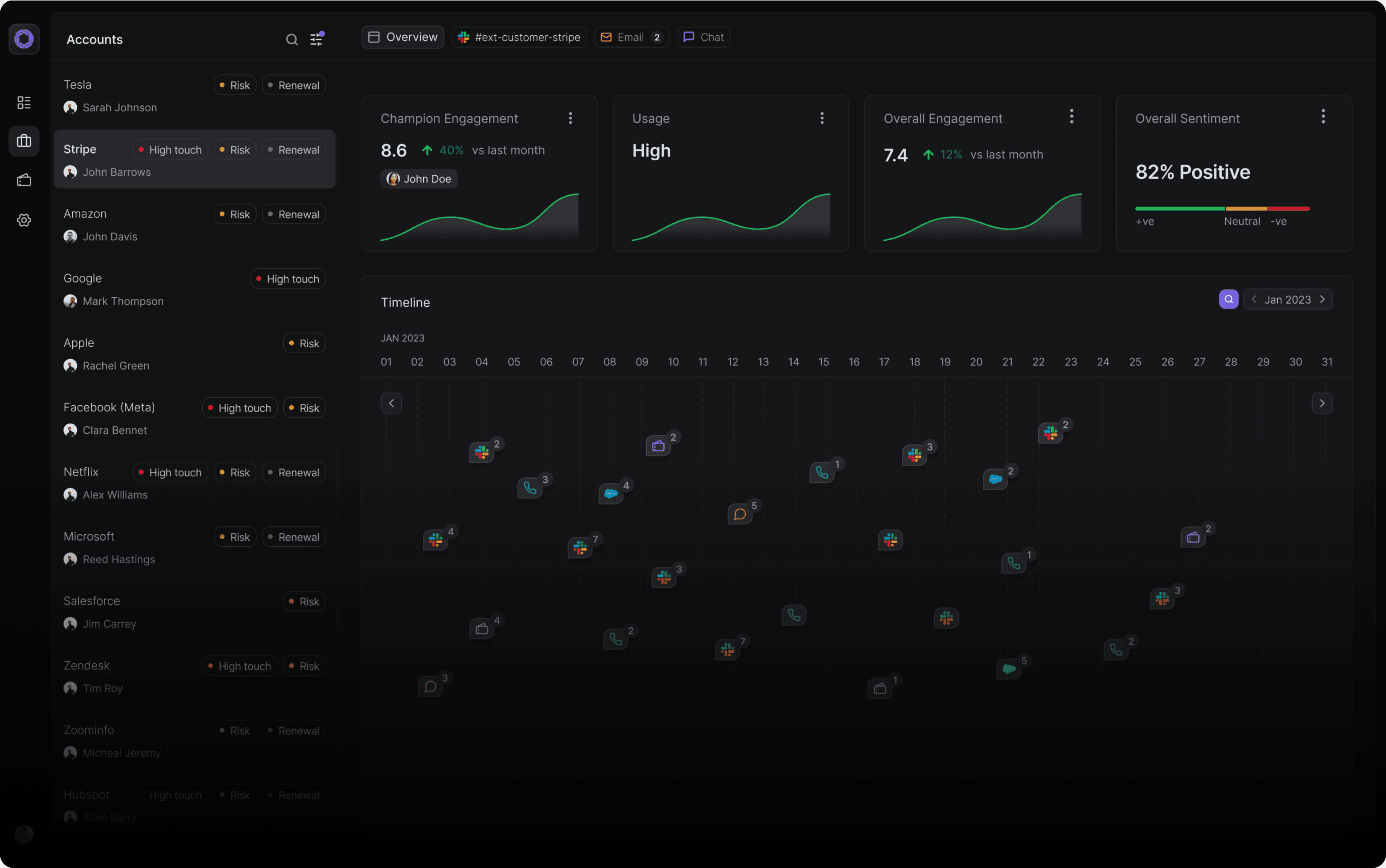
Task: Switch to the Chat tab
Action: pyautogui.click(x=704, y=37)
